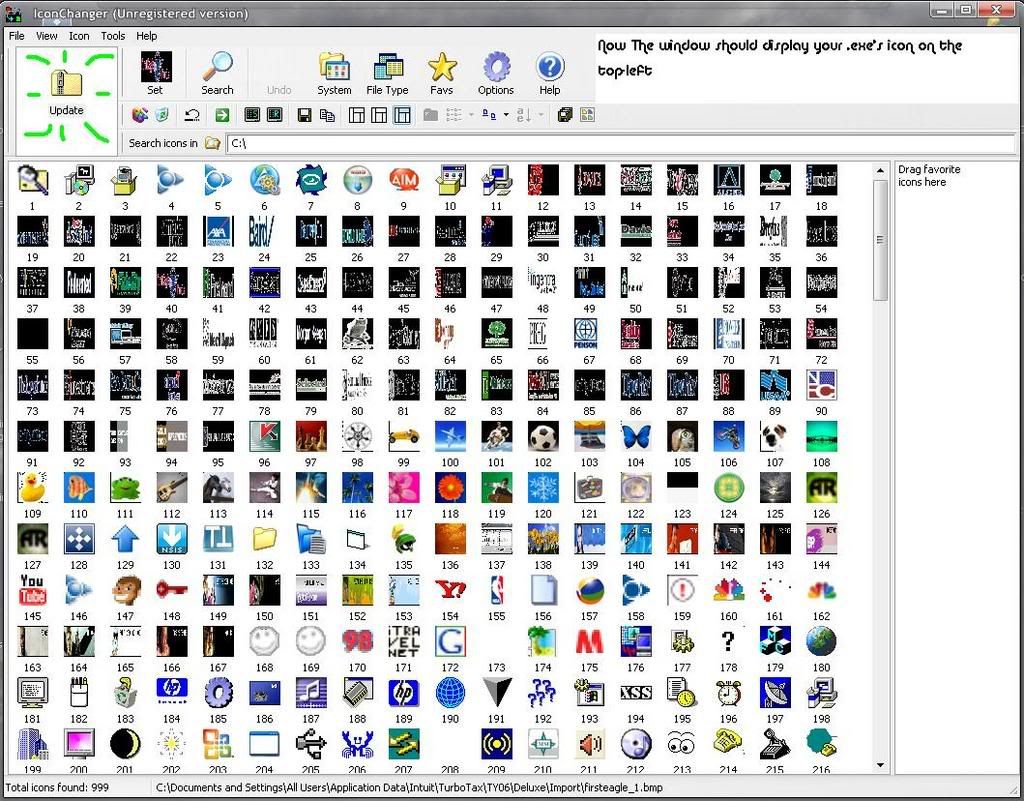
Task: Select the green frog icon numbered 111
Action: (125, 488)
